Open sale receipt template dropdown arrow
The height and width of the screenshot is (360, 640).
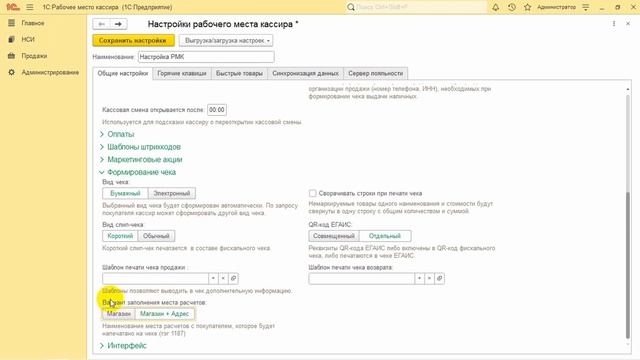[x=213, y=278]
